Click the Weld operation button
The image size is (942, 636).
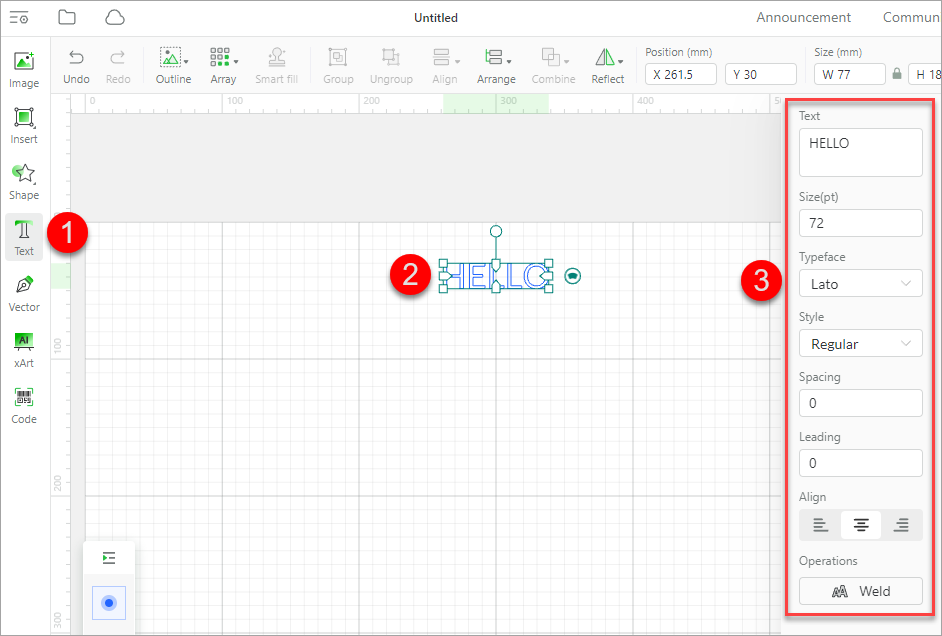[860, 591]
